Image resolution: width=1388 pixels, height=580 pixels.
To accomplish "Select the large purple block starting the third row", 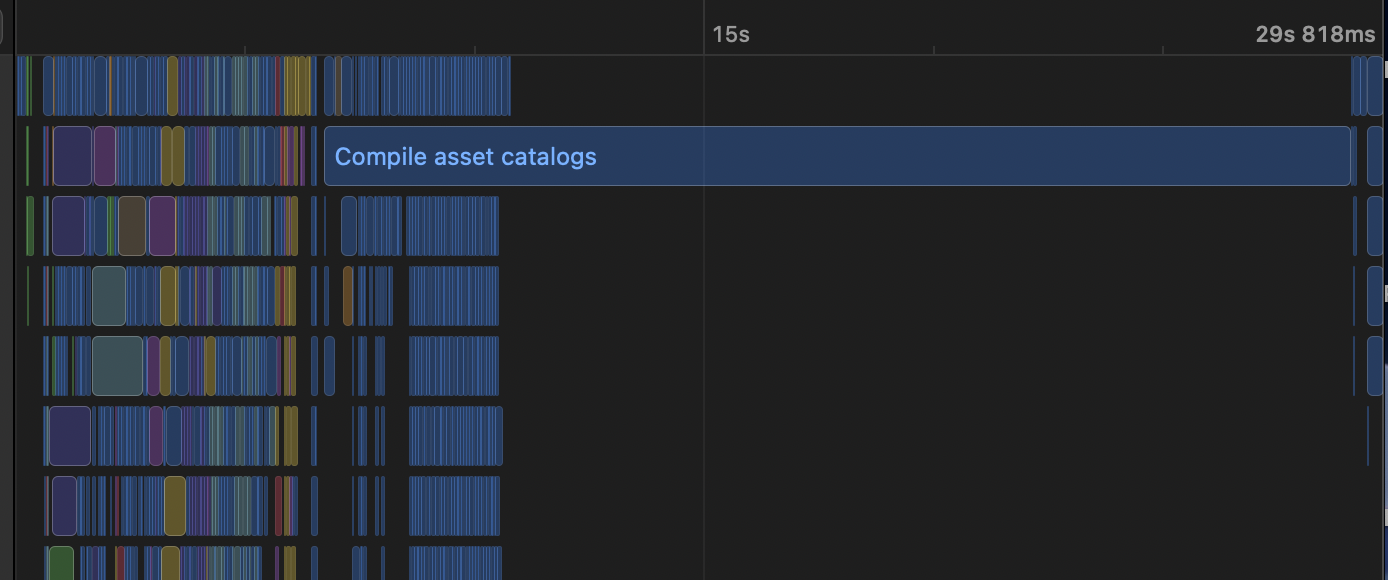I will [68, 226].
